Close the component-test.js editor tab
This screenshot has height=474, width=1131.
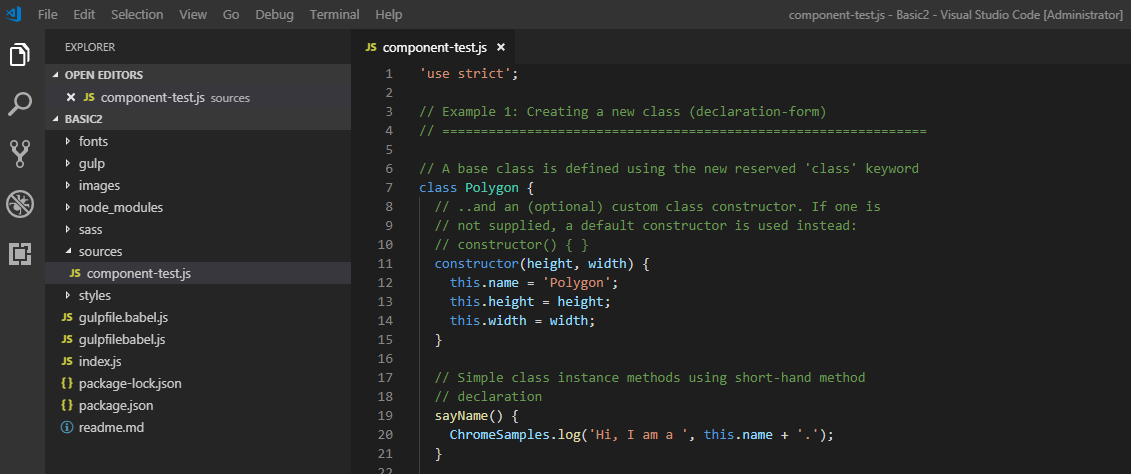[501, 48]
